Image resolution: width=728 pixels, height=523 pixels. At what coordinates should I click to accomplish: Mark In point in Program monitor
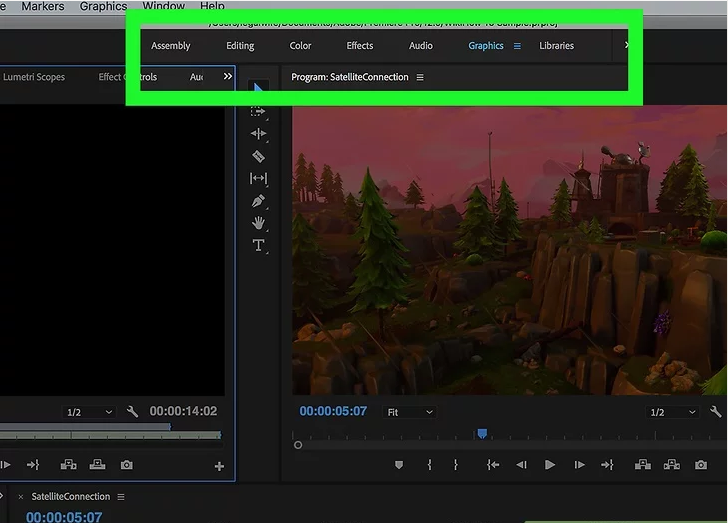[429, 465]
